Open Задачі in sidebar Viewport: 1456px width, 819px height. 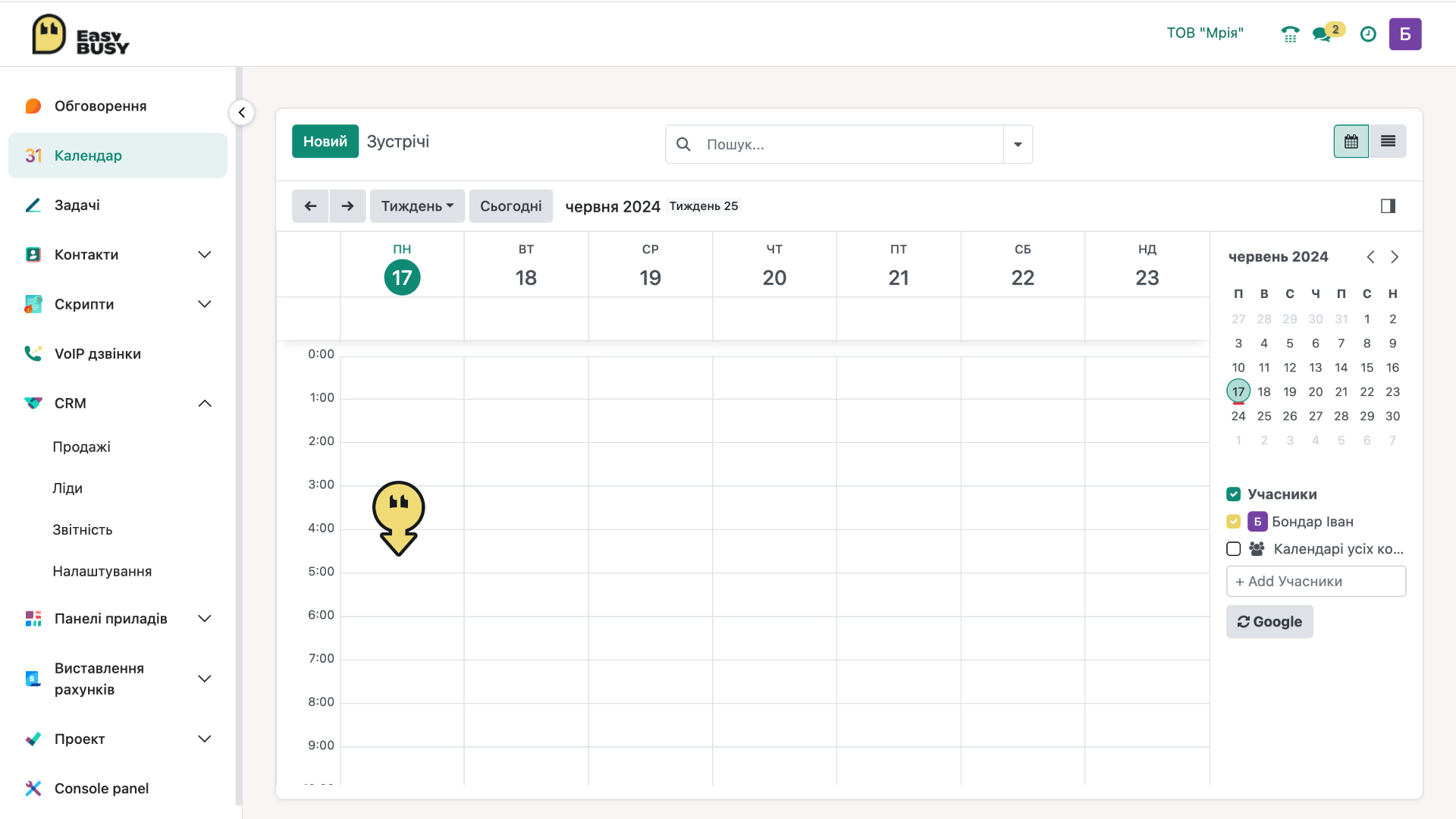[x=118, y=206]
